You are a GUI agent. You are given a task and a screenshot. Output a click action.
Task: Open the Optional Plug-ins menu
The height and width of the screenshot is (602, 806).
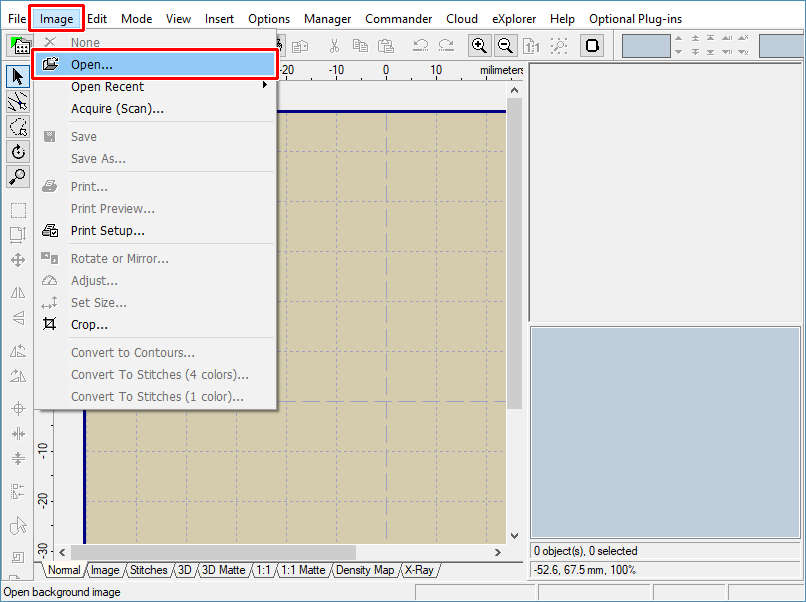pos(635,19)
